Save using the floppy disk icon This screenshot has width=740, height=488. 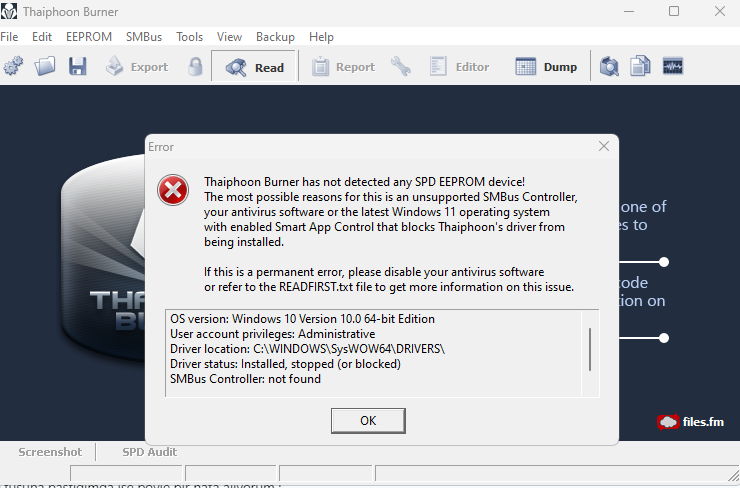pyautogui.click(x=77, y=67)
